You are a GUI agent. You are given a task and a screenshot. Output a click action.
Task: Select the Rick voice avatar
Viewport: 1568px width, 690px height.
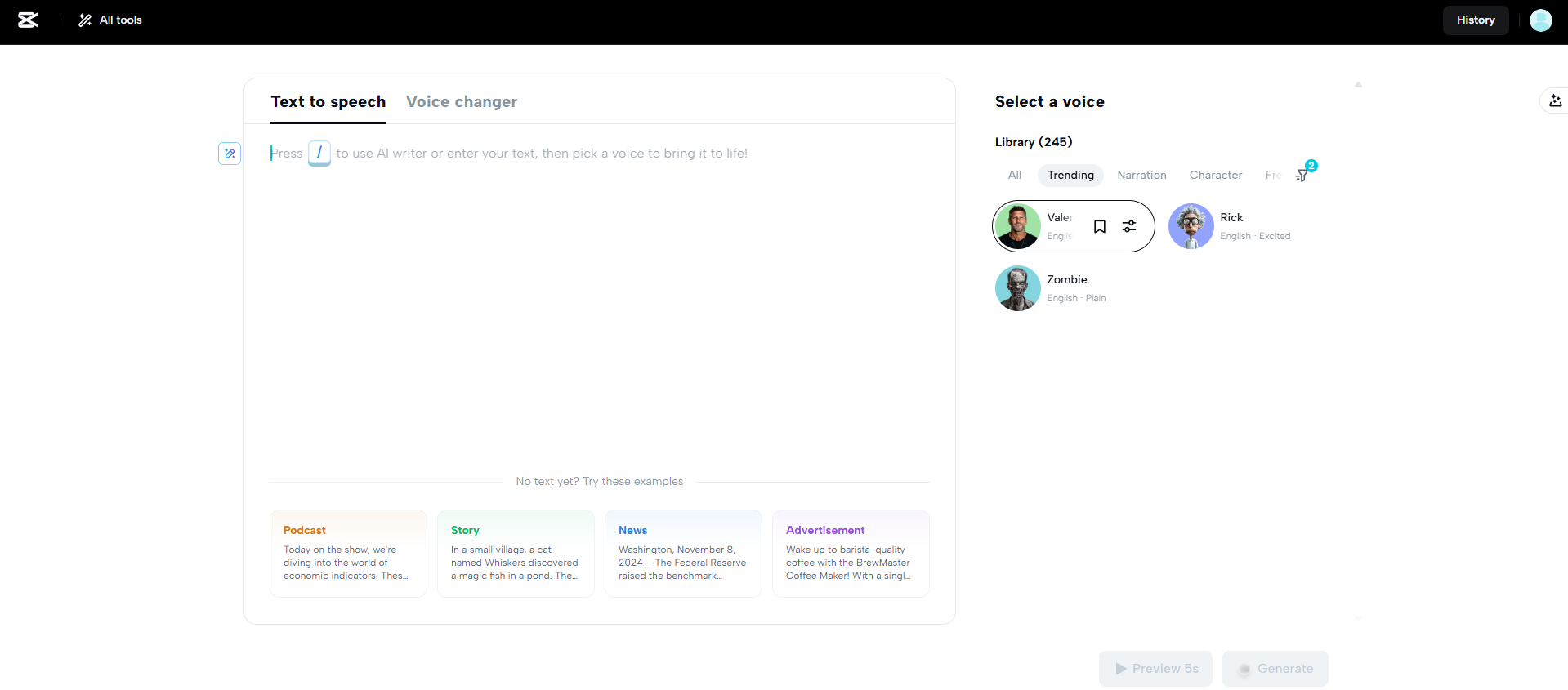click(1191, 226)
